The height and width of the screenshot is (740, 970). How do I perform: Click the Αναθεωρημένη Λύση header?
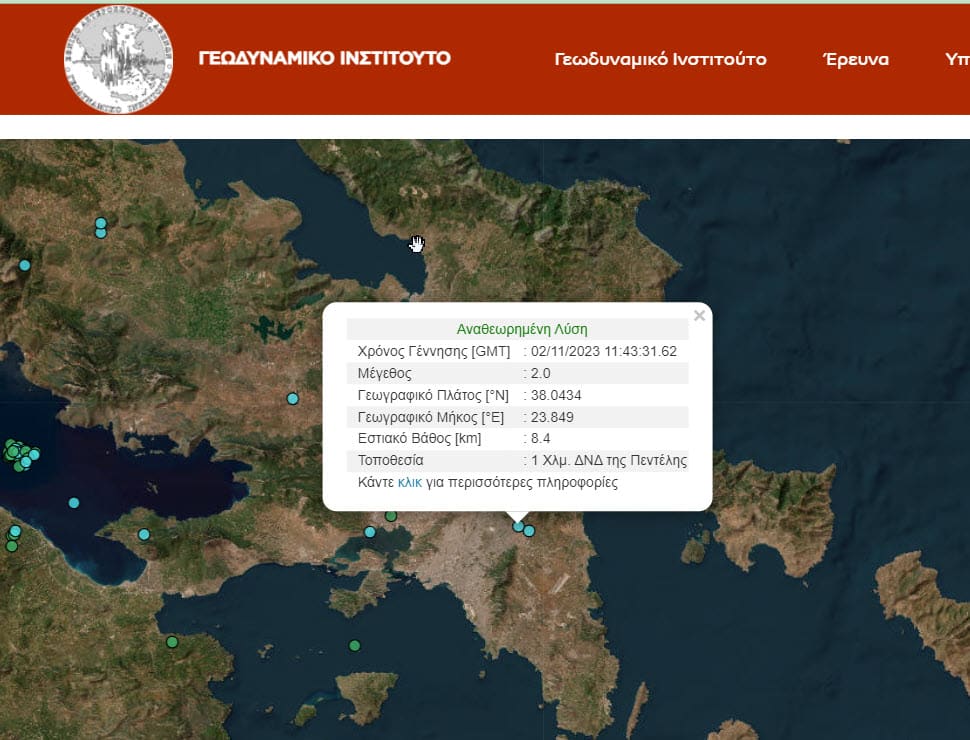click(522, 329)
